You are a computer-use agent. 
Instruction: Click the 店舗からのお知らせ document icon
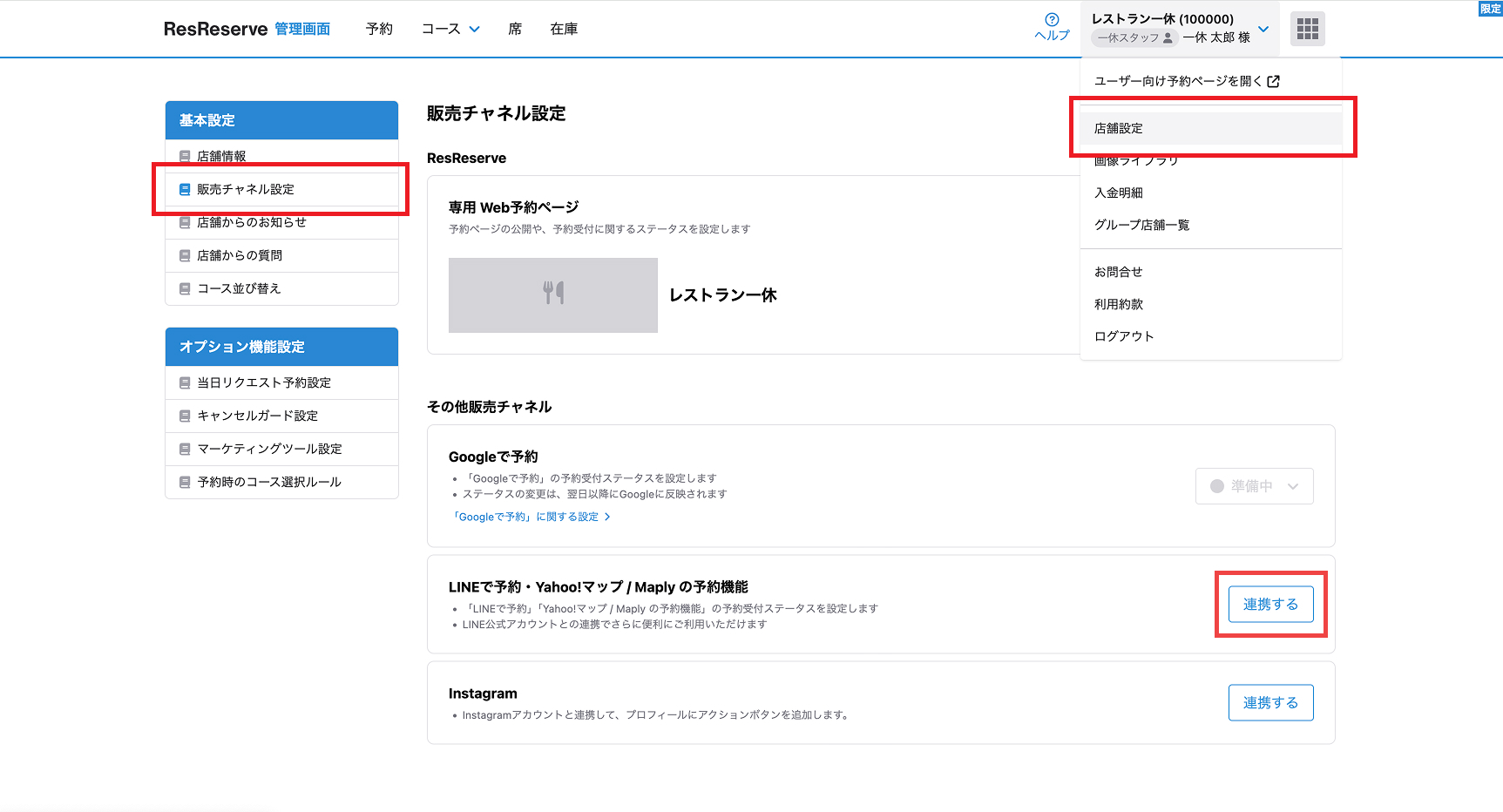[x=185, y=222]
